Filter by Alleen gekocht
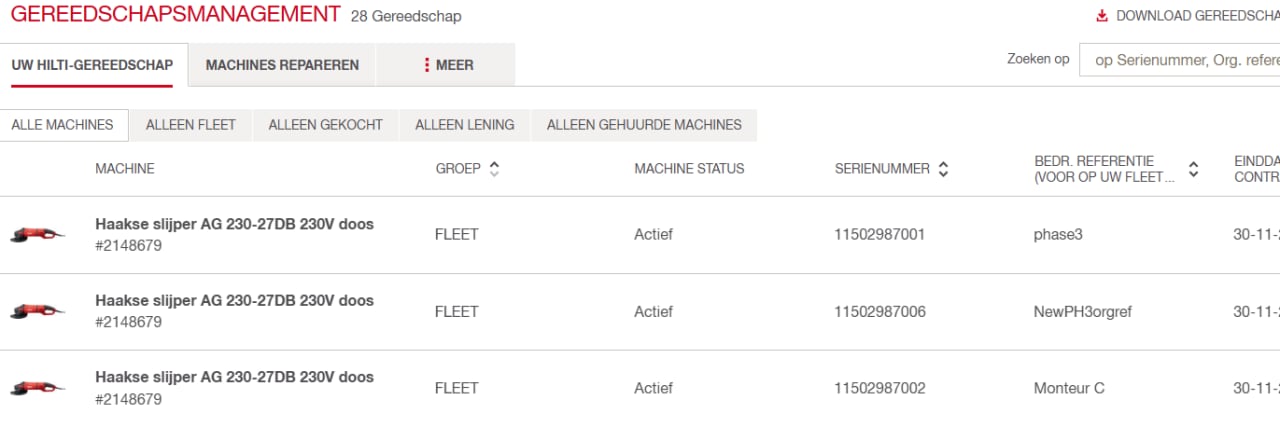This screenshot has width=1280, height=427. [x=325, y=125]
